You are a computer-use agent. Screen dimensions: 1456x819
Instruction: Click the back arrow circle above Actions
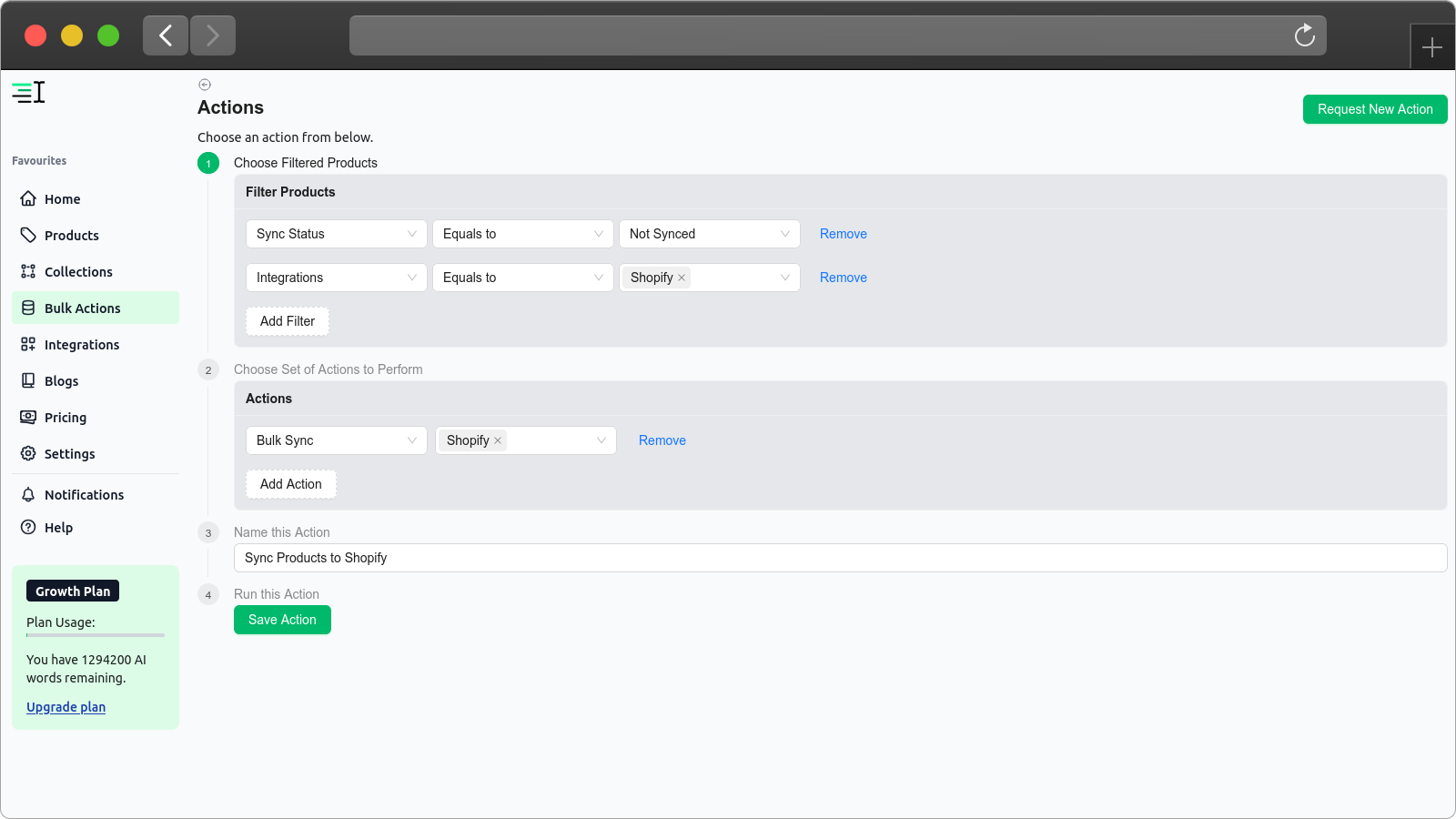click(x=205, y=85)
